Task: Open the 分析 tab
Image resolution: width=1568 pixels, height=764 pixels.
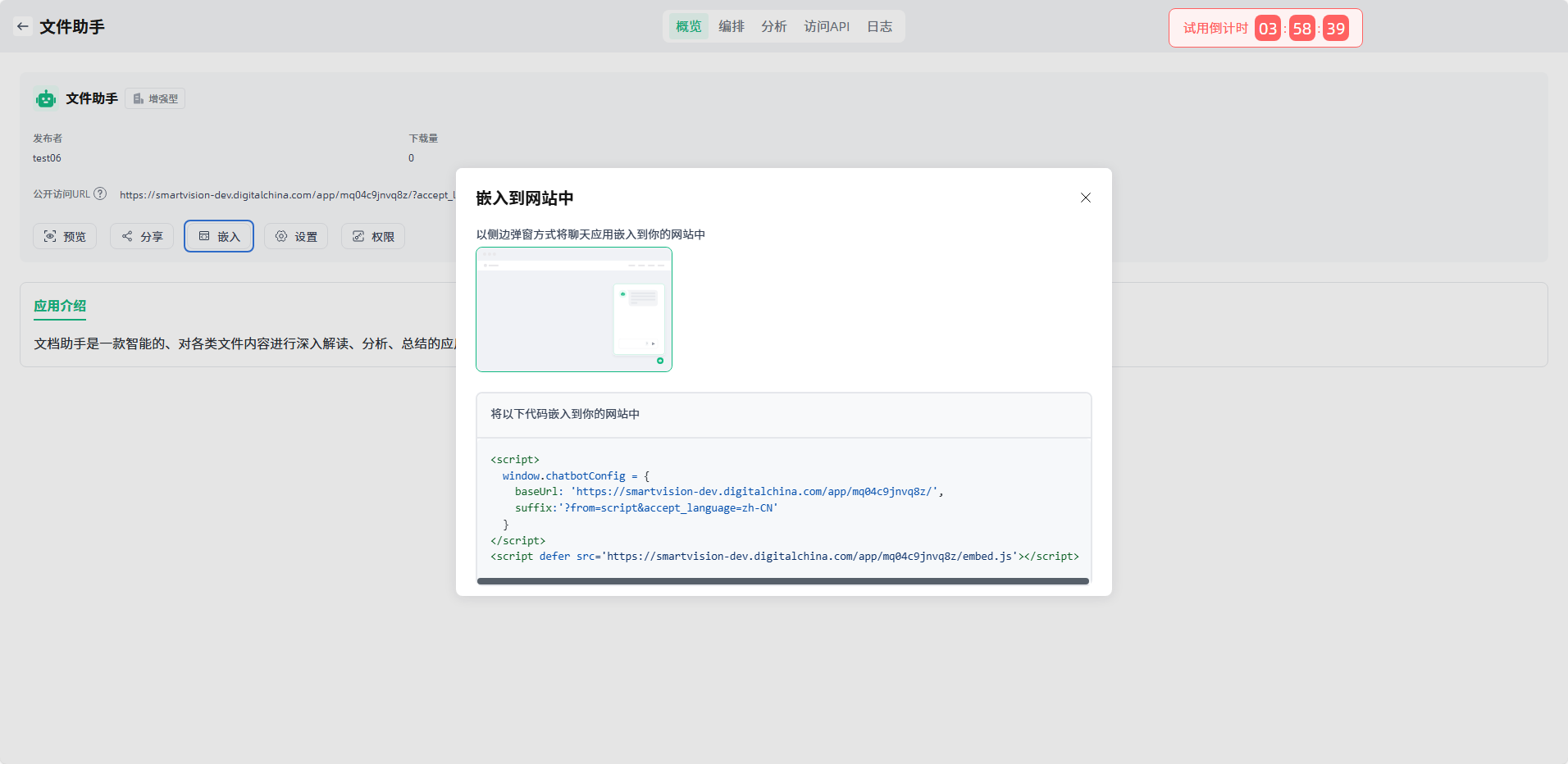Action: 773,26
